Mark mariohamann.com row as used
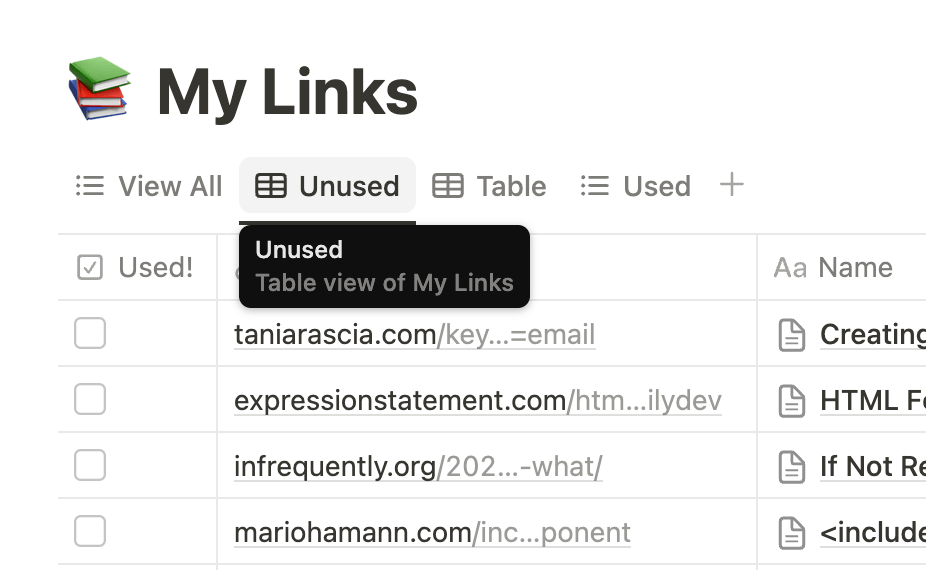Viewport: 926px width, 570px height. click(90, 532)
